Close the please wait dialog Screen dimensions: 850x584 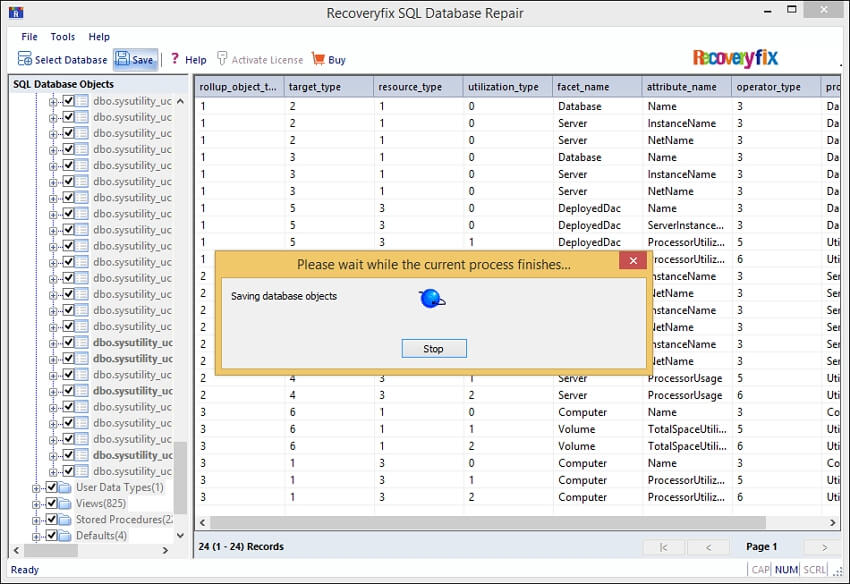(x=633, y=261)
